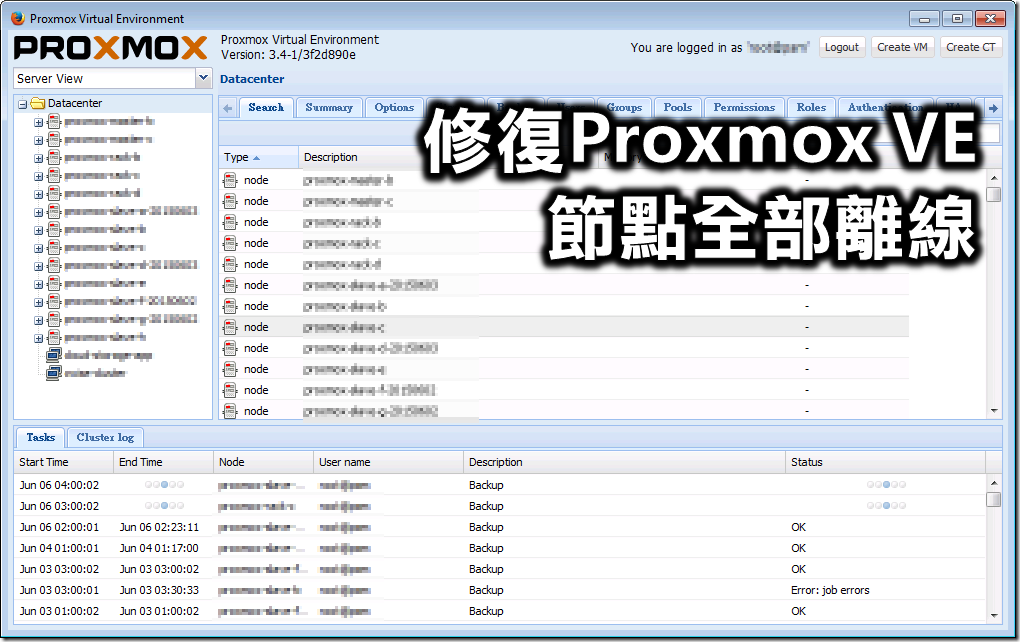Switch to the Search tab
This screenshot has width=1020, height=642.
point(266,107)
